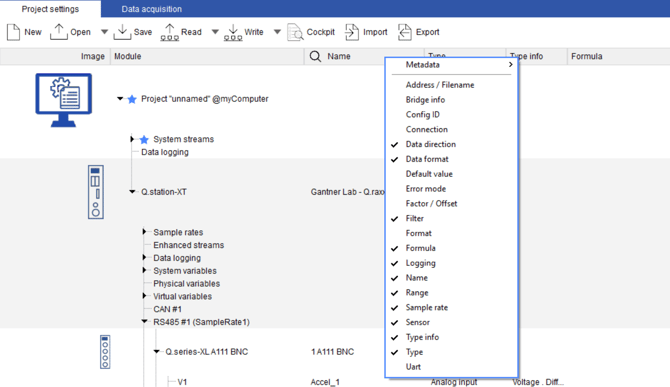The image size is (670, 387).
Task: Click the Q.series-XL A111 module image
Action: coord(105,352)
